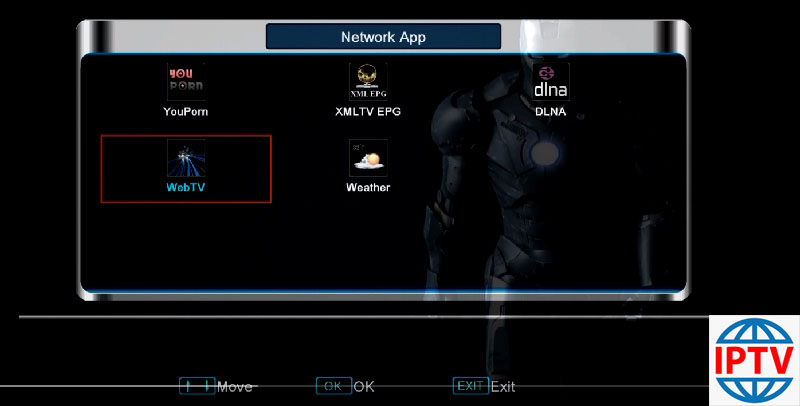Click the Move arrows key icon

click(x=197, y=386)
